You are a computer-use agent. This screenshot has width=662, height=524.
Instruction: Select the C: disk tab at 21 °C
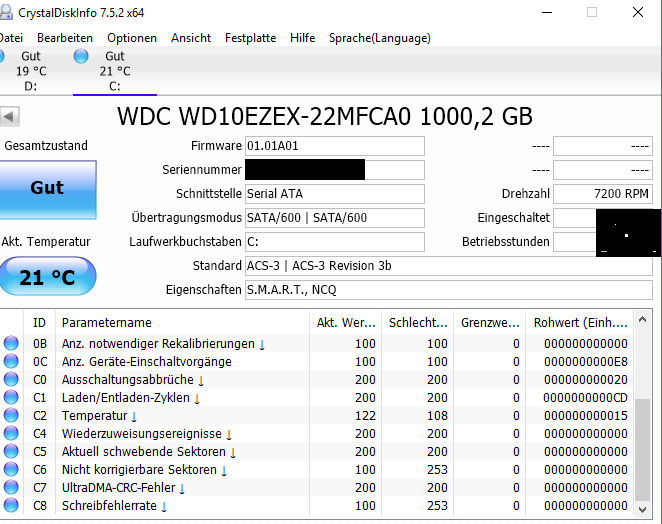(x=115, y=71)
